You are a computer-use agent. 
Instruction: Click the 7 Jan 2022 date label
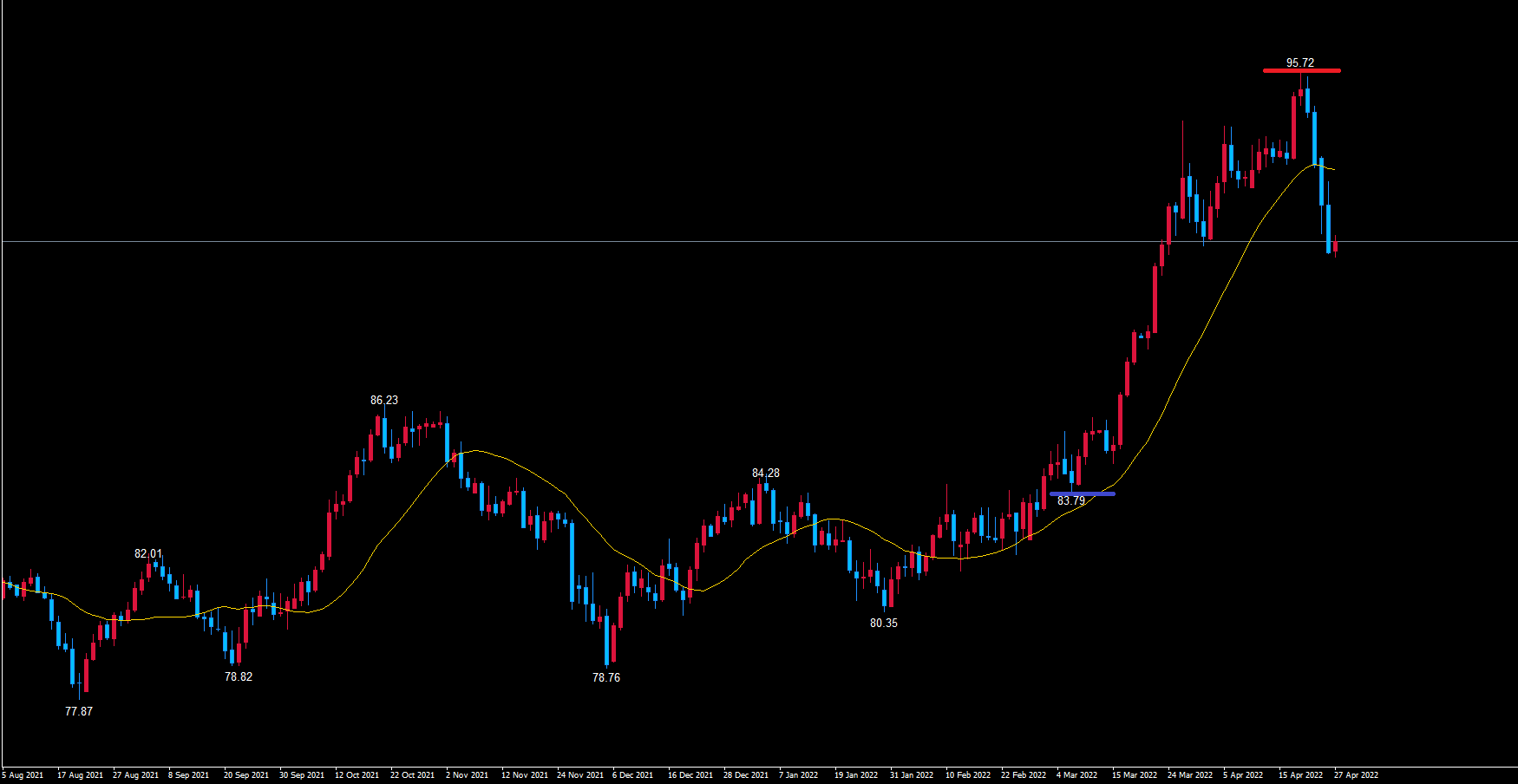[x=798, y=775]
